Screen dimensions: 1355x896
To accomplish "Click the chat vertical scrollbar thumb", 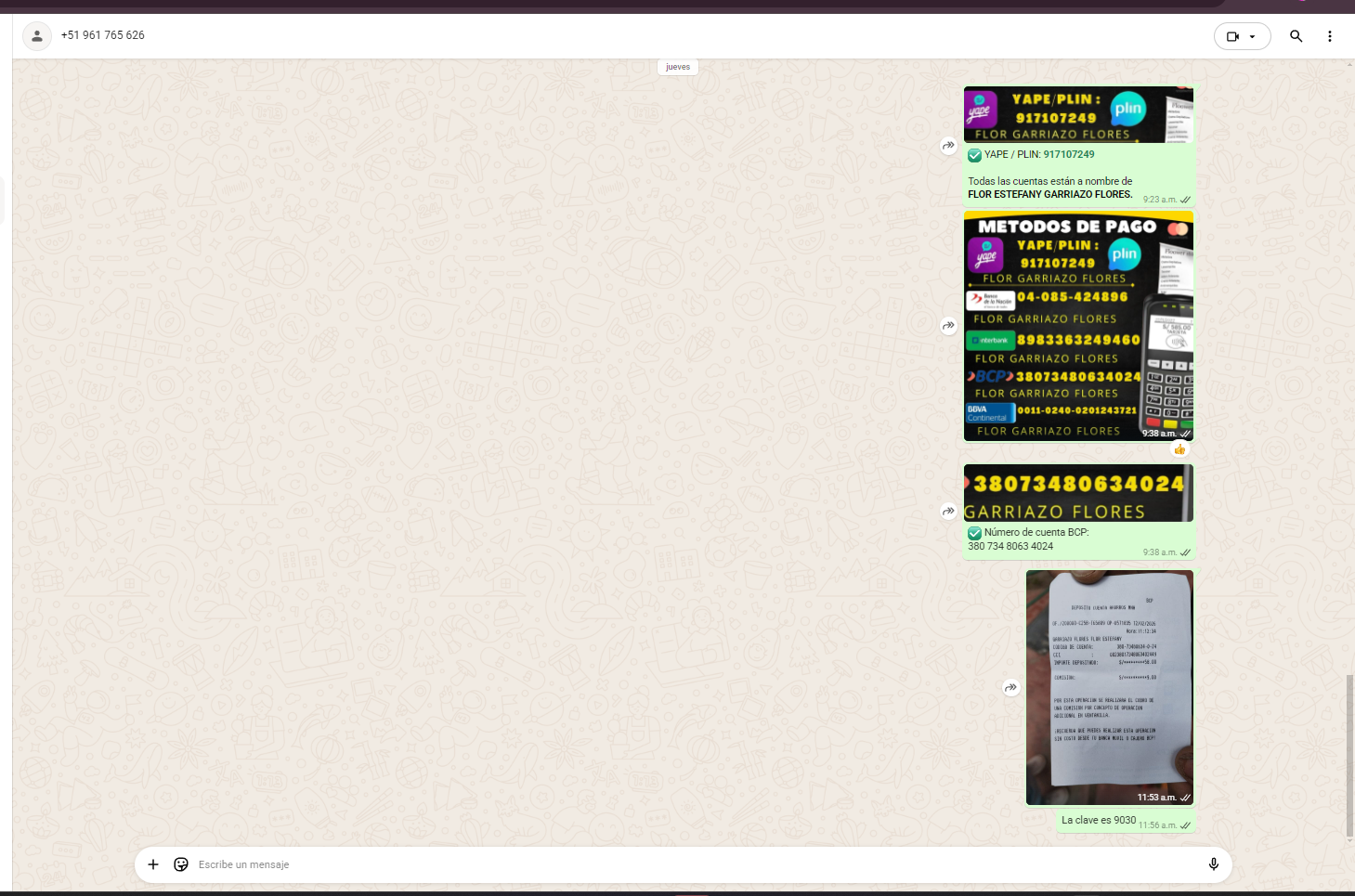I will click(1349, 756).
